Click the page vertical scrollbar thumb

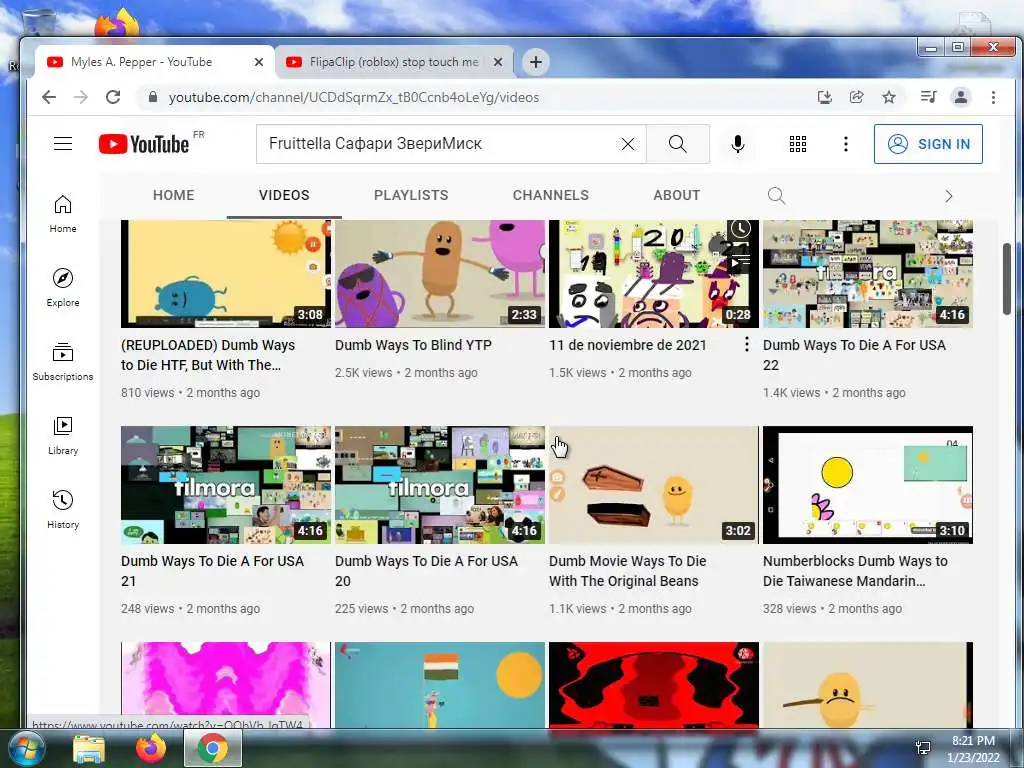pyautogui.click(x=1006, y=278)
